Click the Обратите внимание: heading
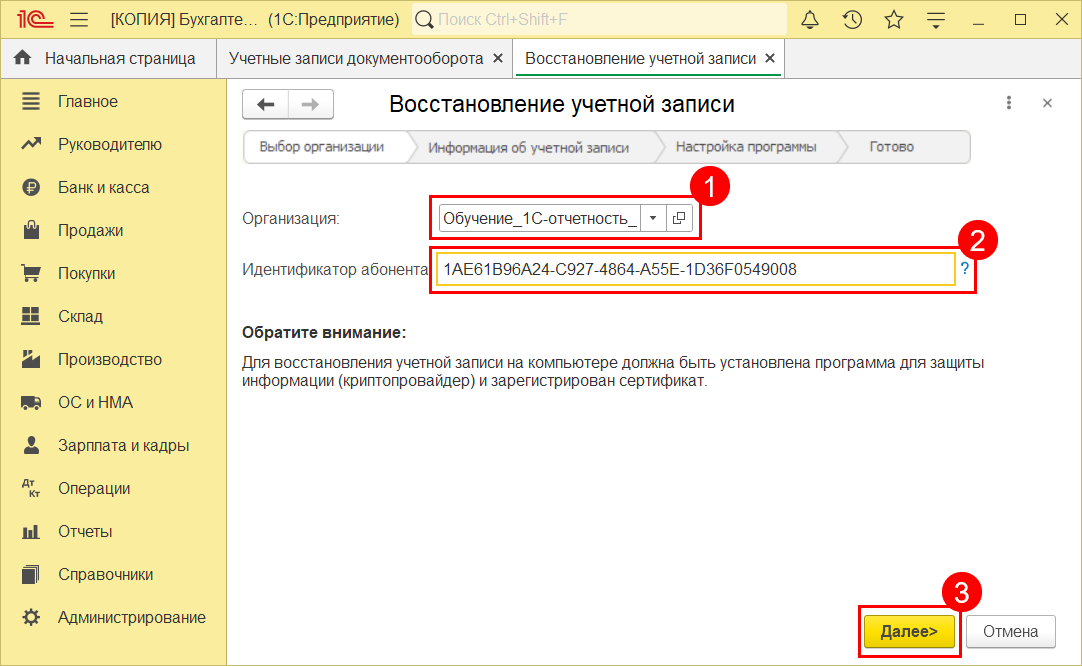The height and width of the screenshot is (666, 1082). coord(324,333)
